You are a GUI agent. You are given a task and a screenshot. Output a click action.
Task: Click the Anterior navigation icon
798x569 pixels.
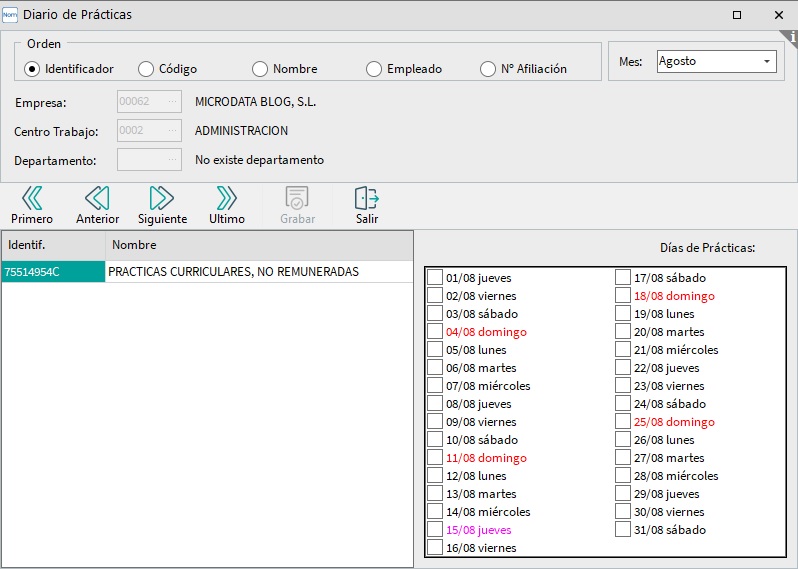click(97, 198)
